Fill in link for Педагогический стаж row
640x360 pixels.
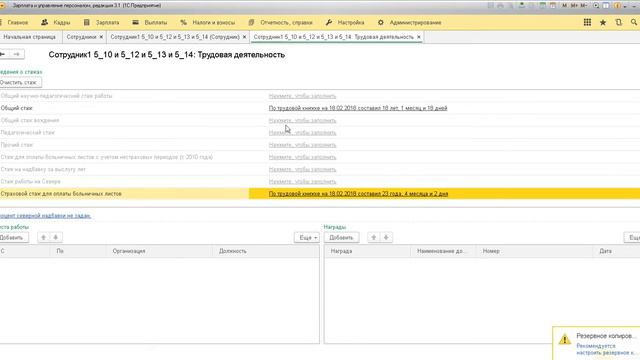(x=302, y=133)
